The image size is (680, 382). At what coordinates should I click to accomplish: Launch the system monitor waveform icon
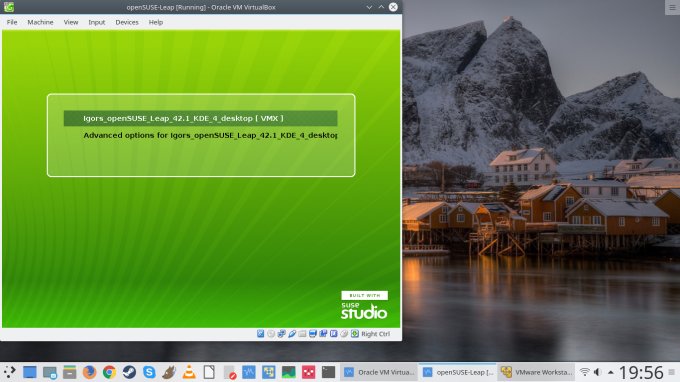click(x=248, y=372)
